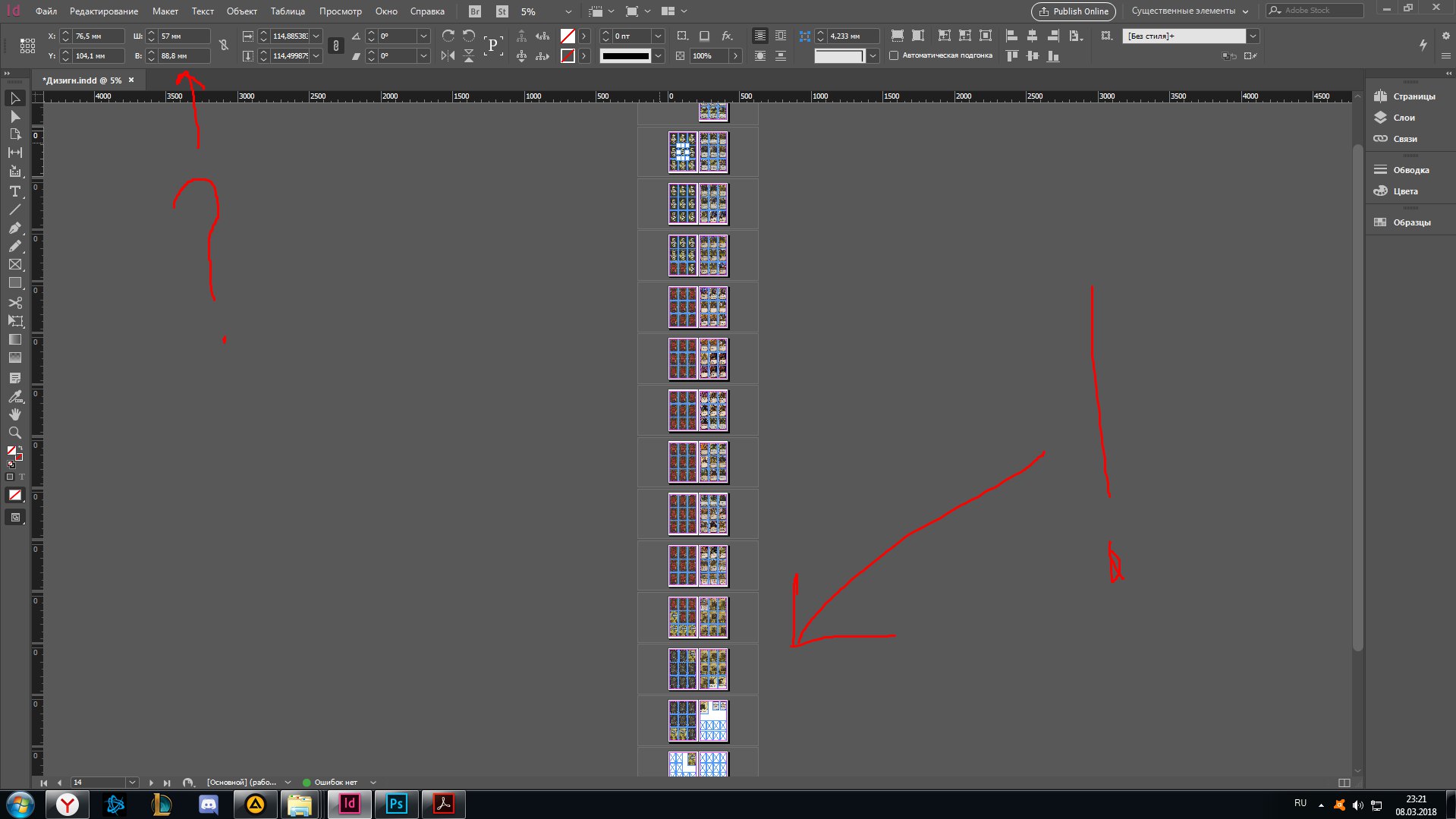Select the Type tool
Screen dimensions: 1456x819
tap(14, 191)
